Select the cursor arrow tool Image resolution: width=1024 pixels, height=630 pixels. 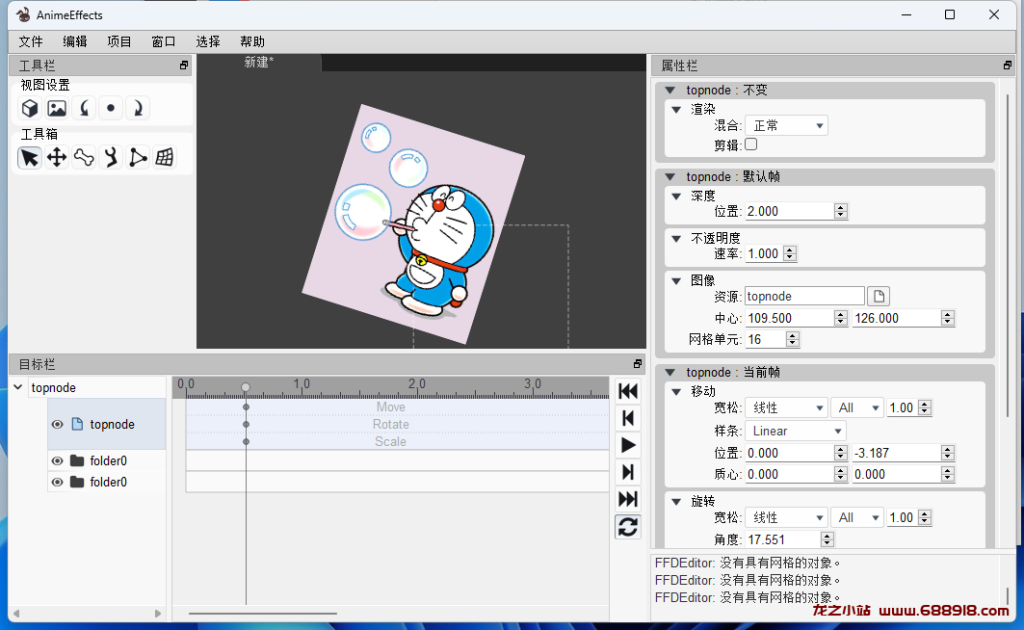click(x=29, y=157)
